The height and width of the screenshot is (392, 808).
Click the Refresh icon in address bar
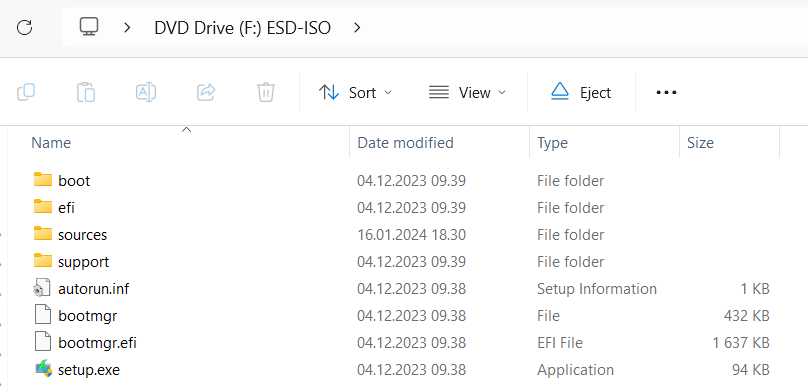pos(24,27)
